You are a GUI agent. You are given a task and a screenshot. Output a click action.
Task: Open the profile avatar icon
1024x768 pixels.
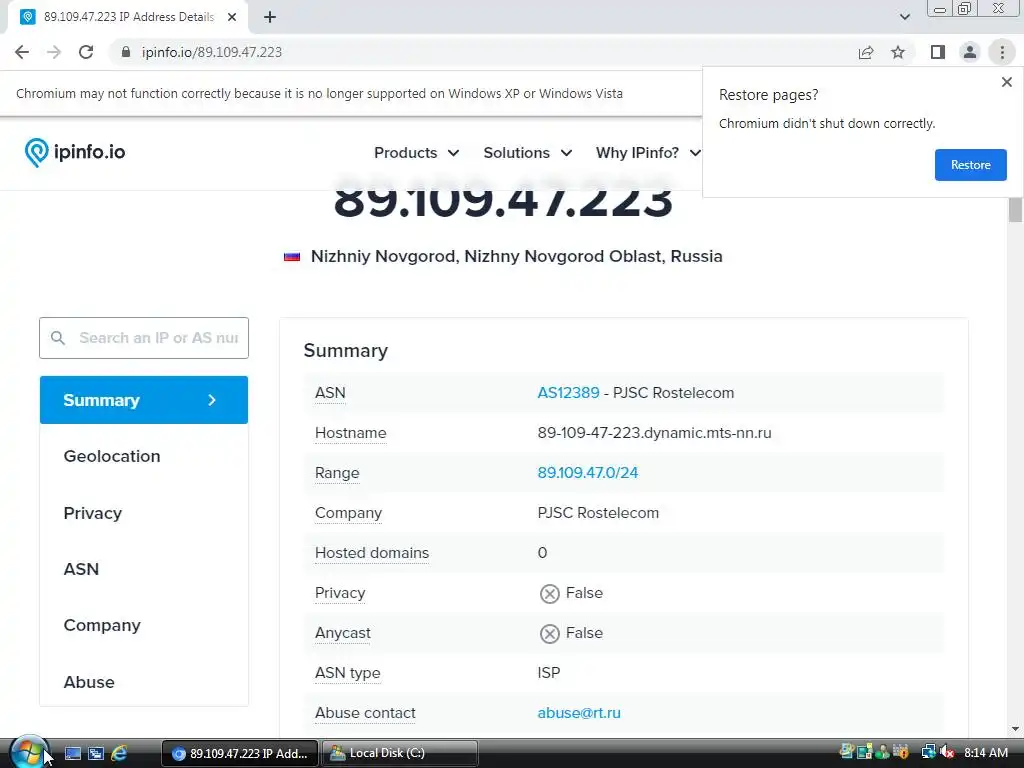[x=970, y=52]
